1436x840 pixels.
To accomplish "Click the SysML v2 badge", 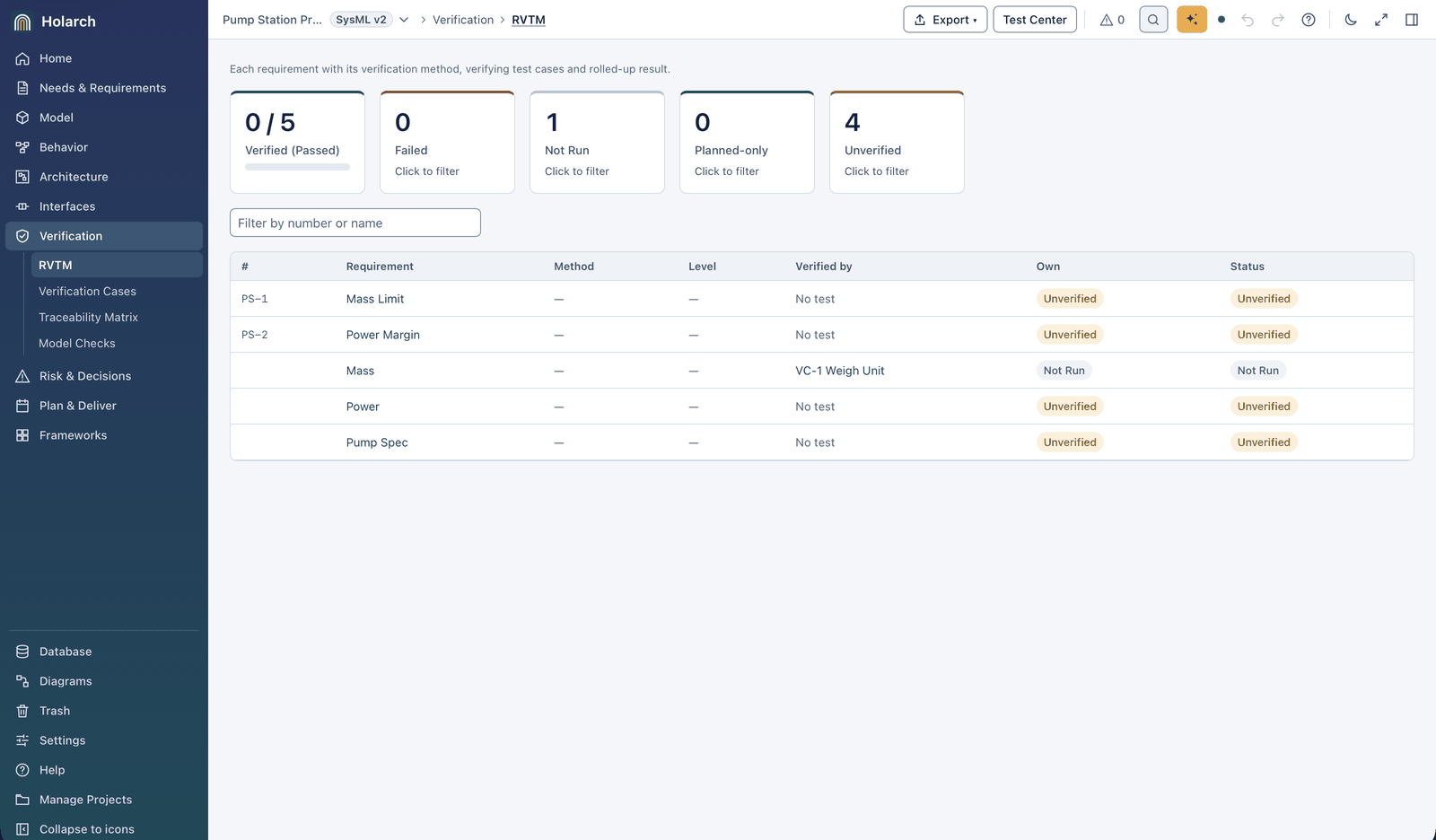I will [361, 20].
